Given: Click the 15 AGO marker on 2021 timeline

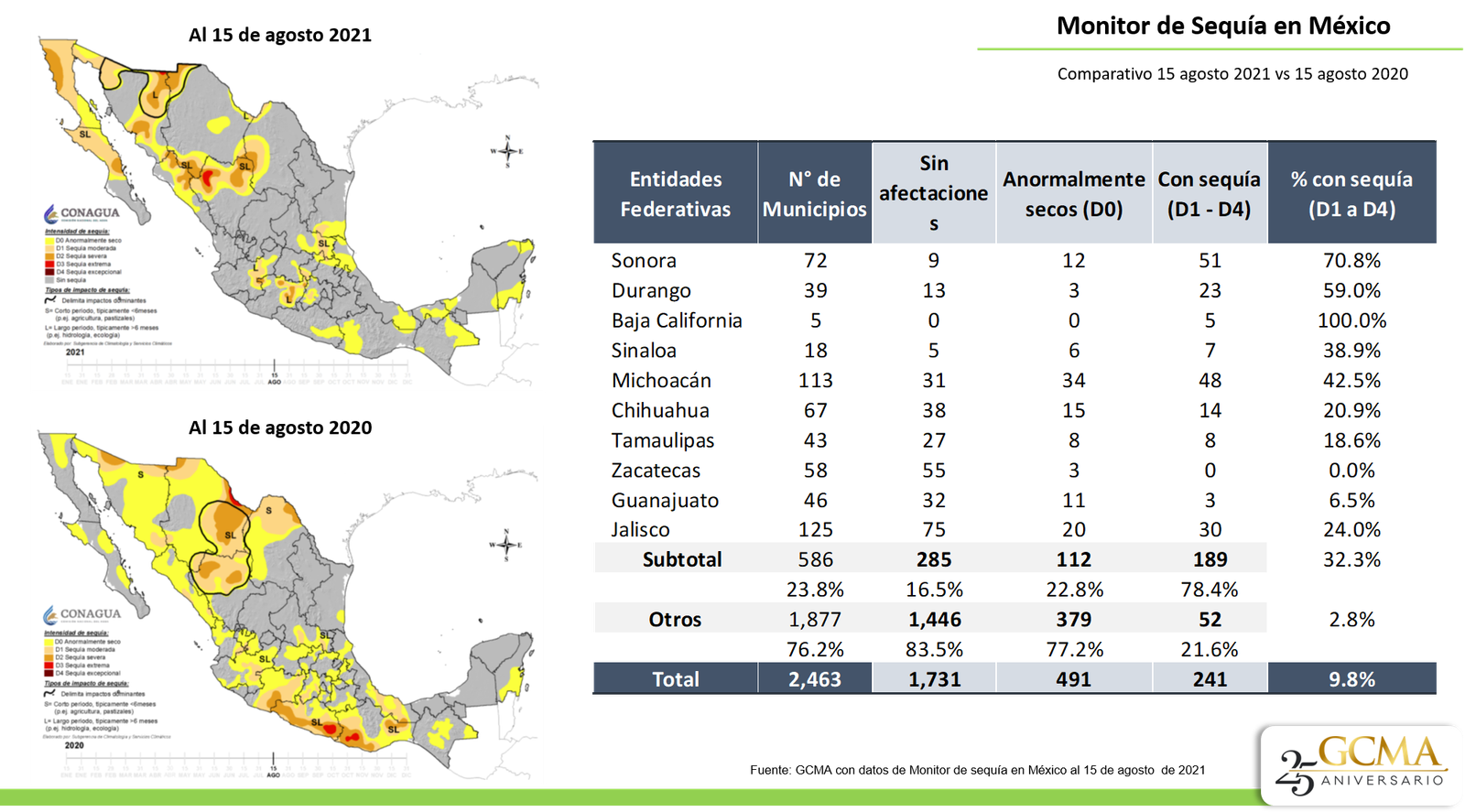Looking at the screenshot, I should click(274, 374).
